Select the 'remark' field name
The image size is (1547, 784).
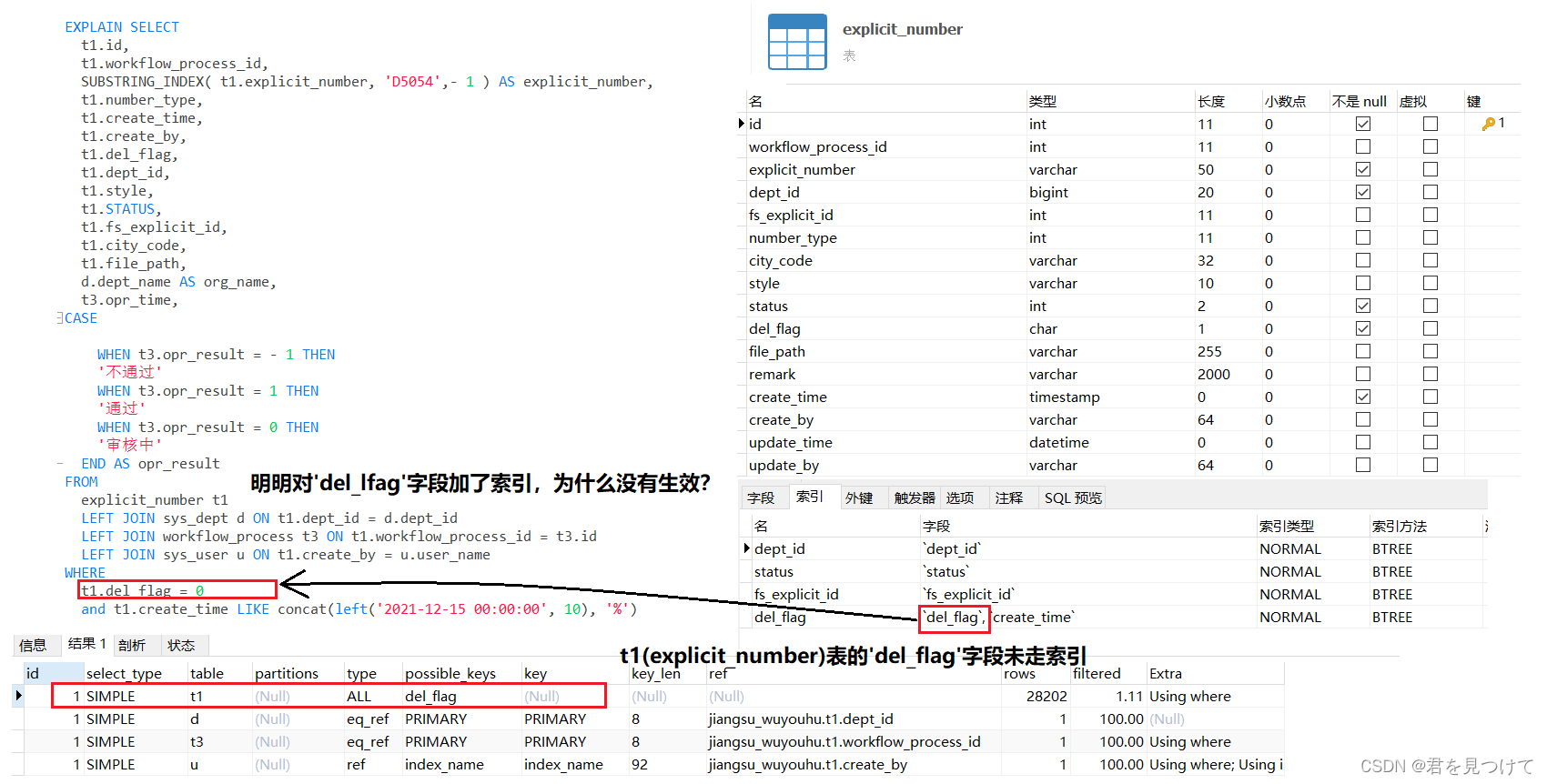click(x=772, y=374)
